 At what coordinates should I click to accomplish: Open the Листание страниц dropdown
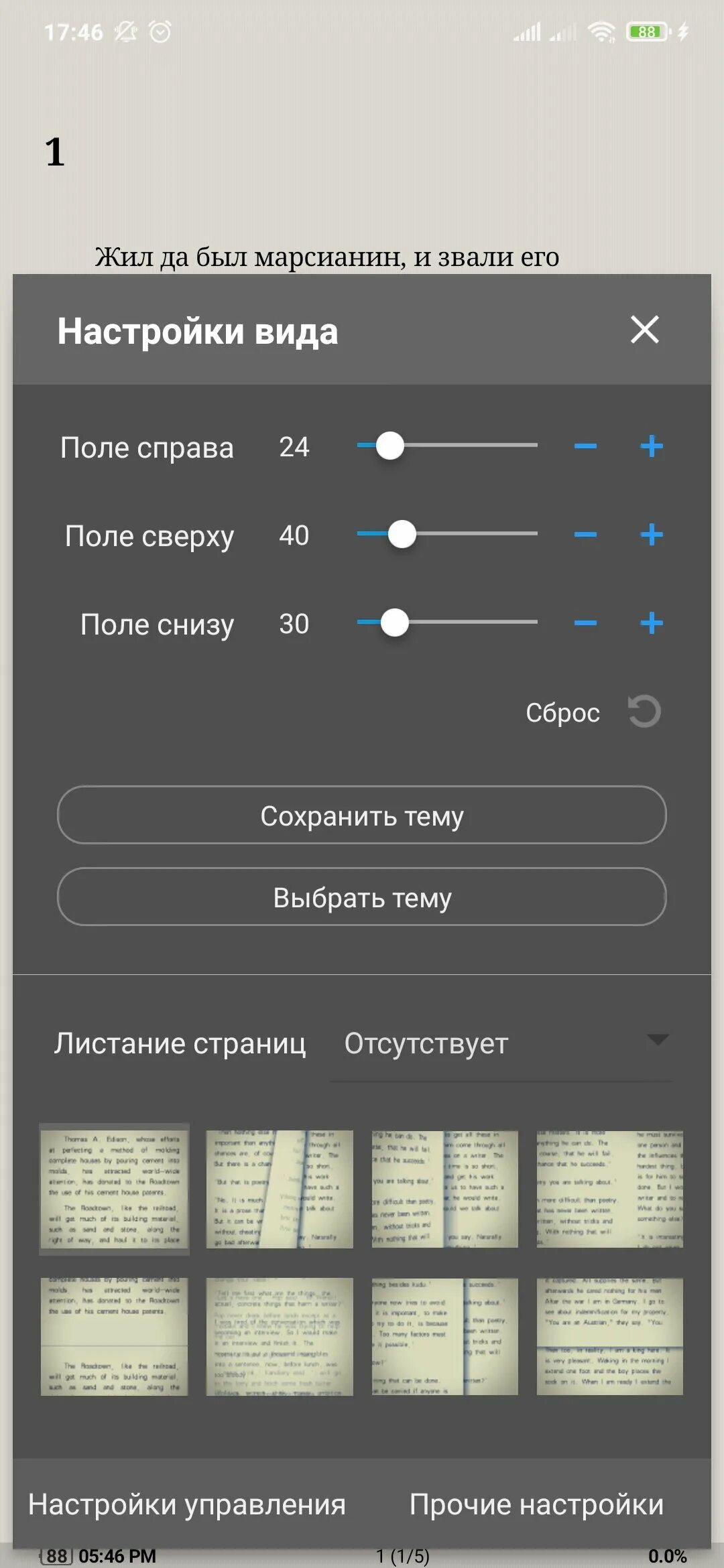501,1043
